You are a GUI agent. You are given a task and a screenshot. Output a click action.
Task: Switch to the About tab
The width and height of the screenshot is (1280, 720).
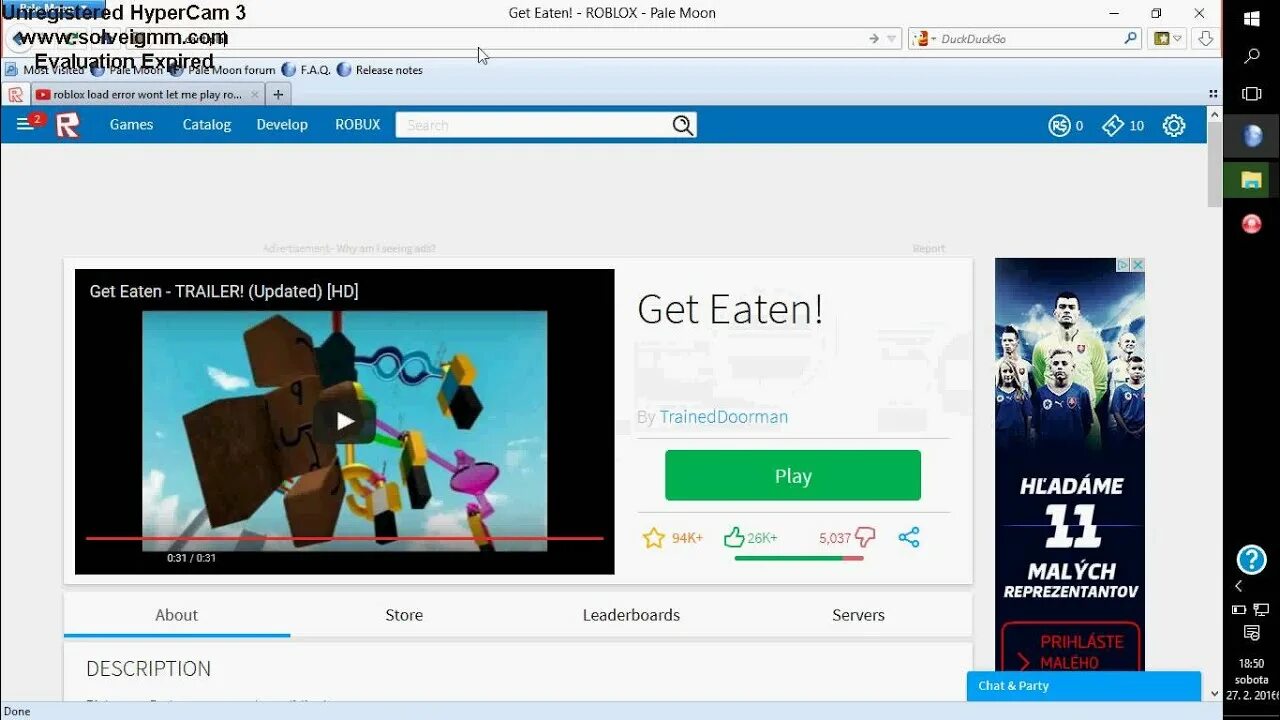(177, 615)
